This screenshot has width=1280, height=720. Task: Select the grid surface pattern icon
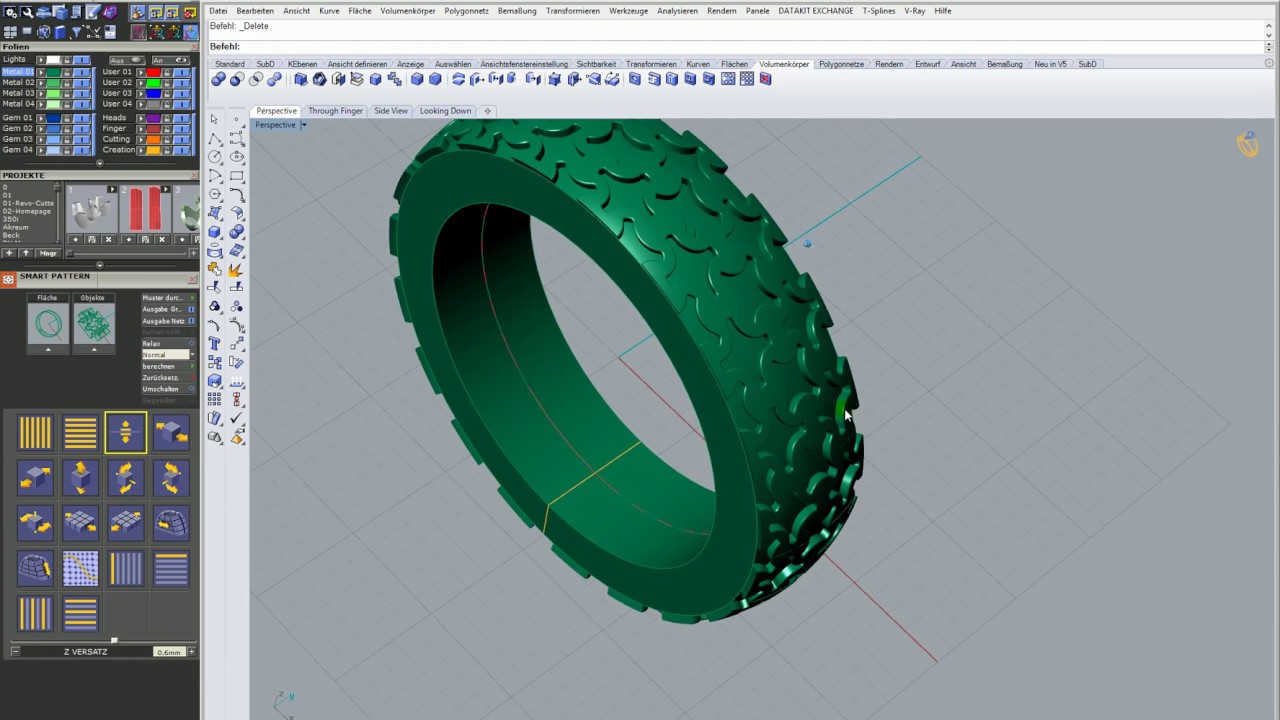click(81, 523)
